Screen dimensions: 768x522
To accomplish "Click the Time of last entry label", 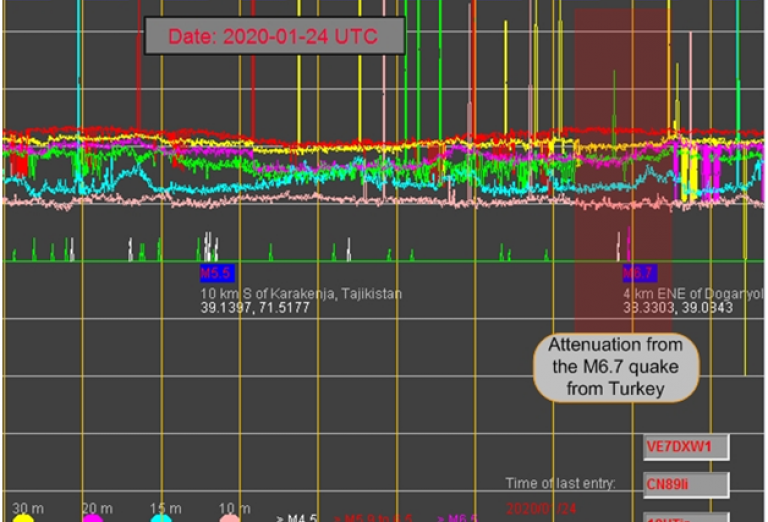I will tap(560, 484).
